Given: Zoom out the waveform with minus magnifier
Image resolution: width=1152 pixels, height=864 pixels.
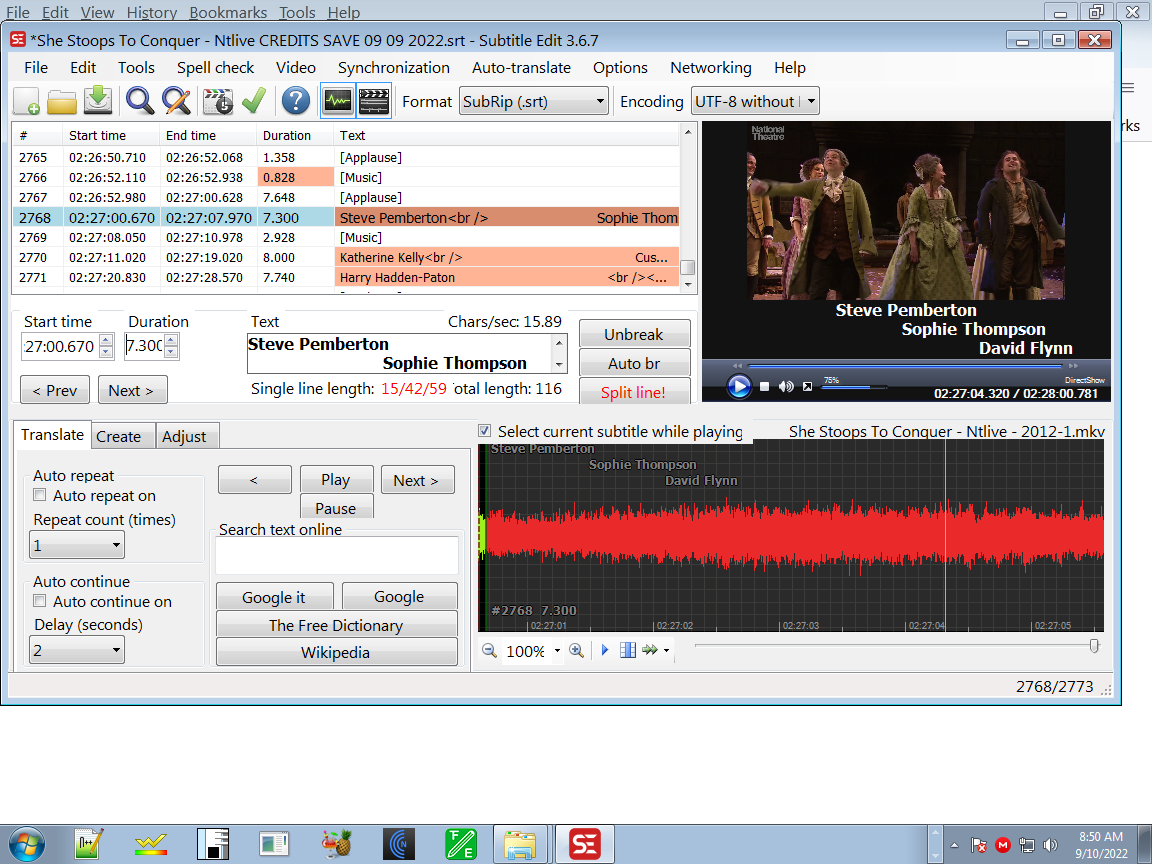Looking at the screenshot, I should click(489, 650).
